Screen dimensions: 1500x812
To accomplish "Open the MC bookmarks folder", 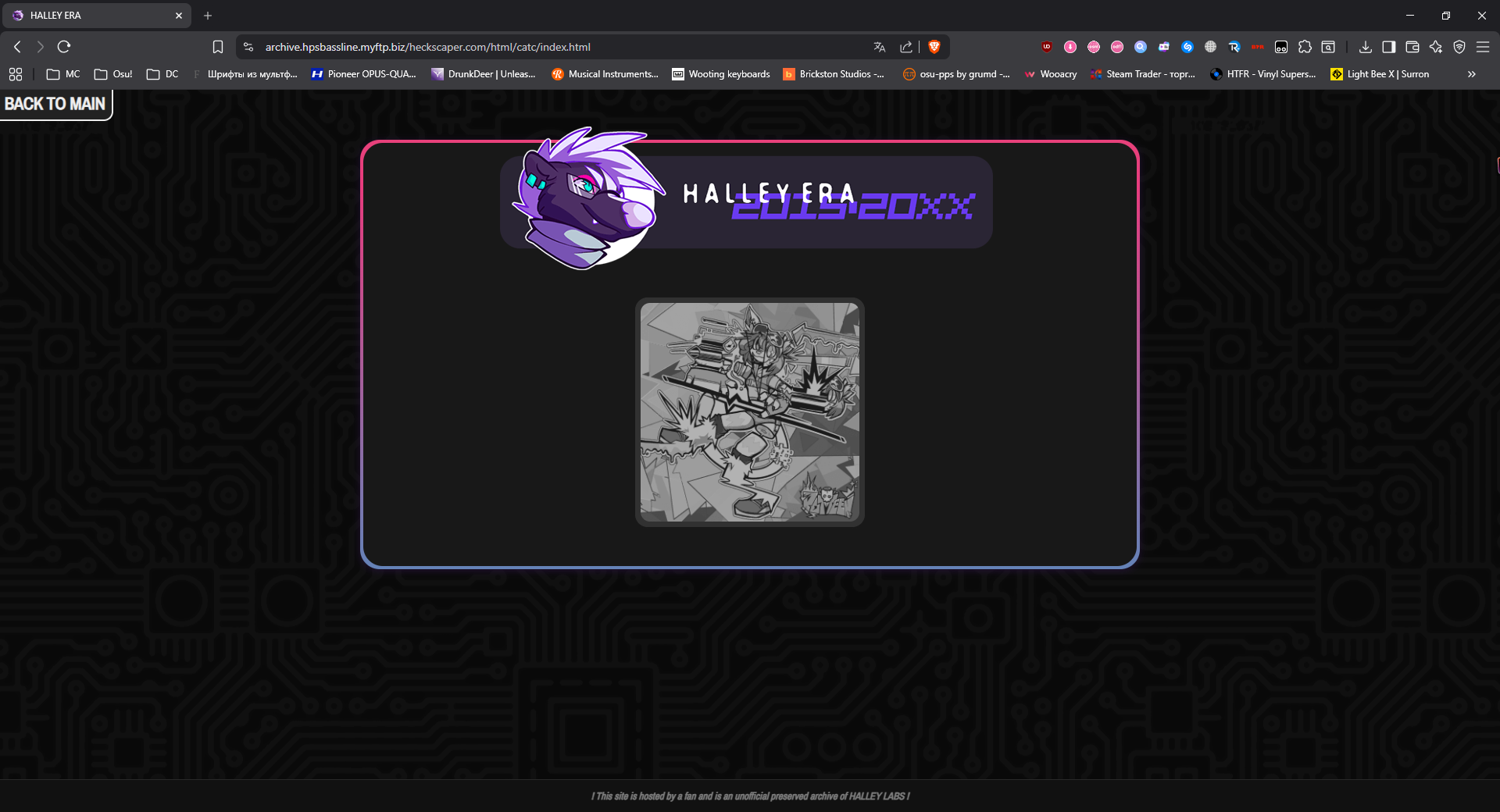I will point(63,74).
